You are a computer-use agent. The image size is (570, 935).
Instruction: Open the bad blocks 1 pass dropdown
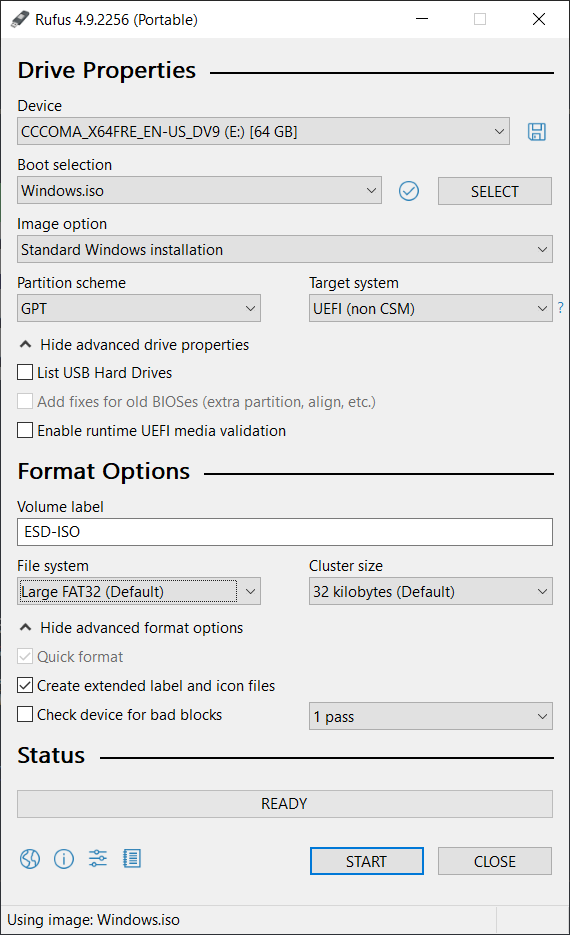click(x=430, y=716)
